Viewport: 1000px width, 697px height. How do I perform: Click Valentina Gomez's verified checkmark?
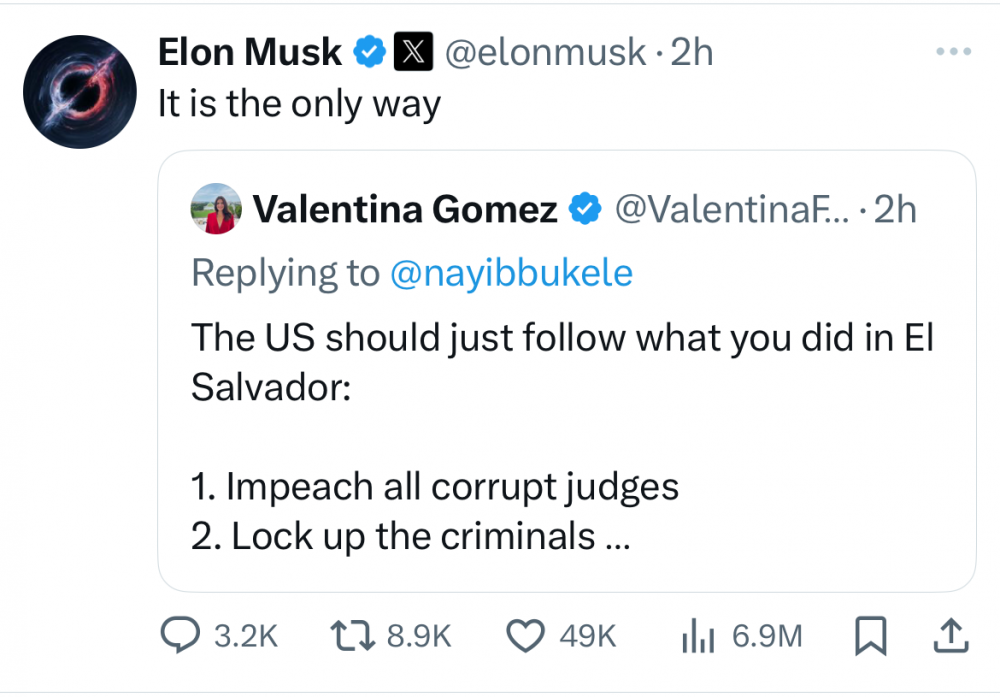(x=585, y=209)
